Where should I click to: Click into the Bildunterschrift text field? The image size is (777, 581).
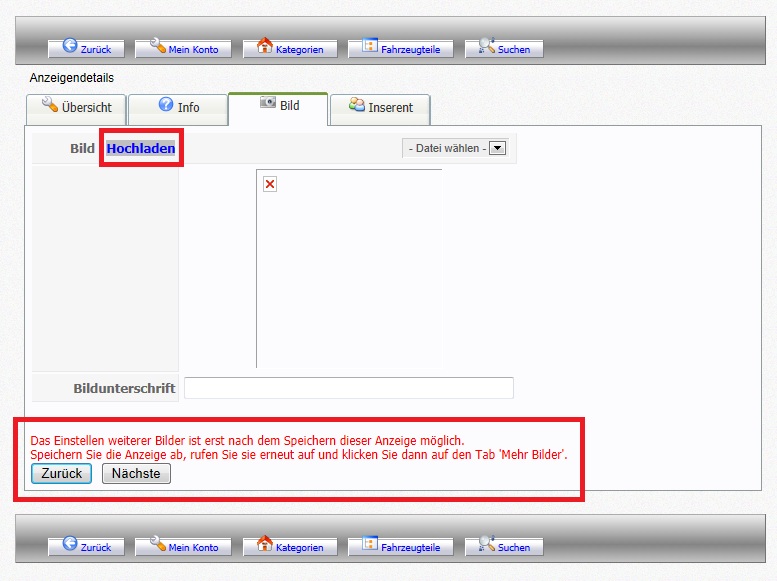(x=349, y=388)
